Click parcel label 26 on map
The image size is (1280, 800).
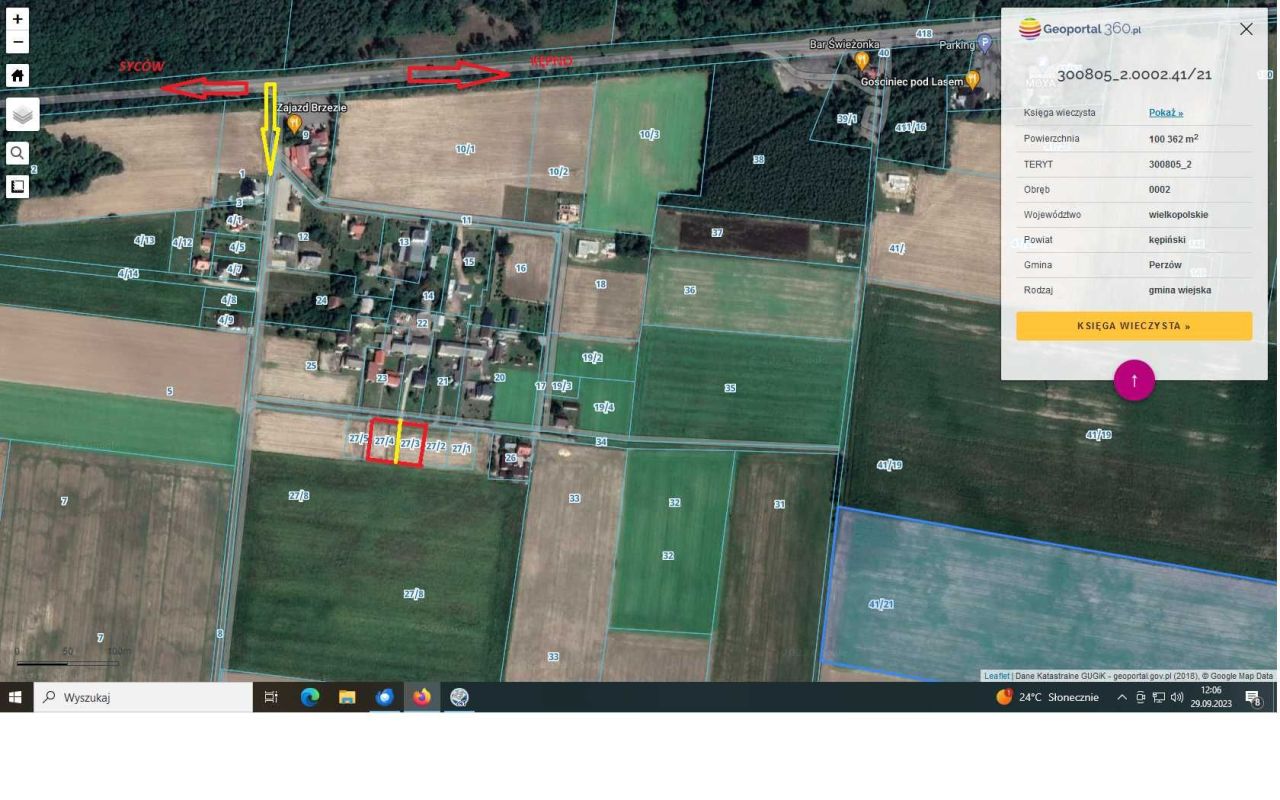510,458
